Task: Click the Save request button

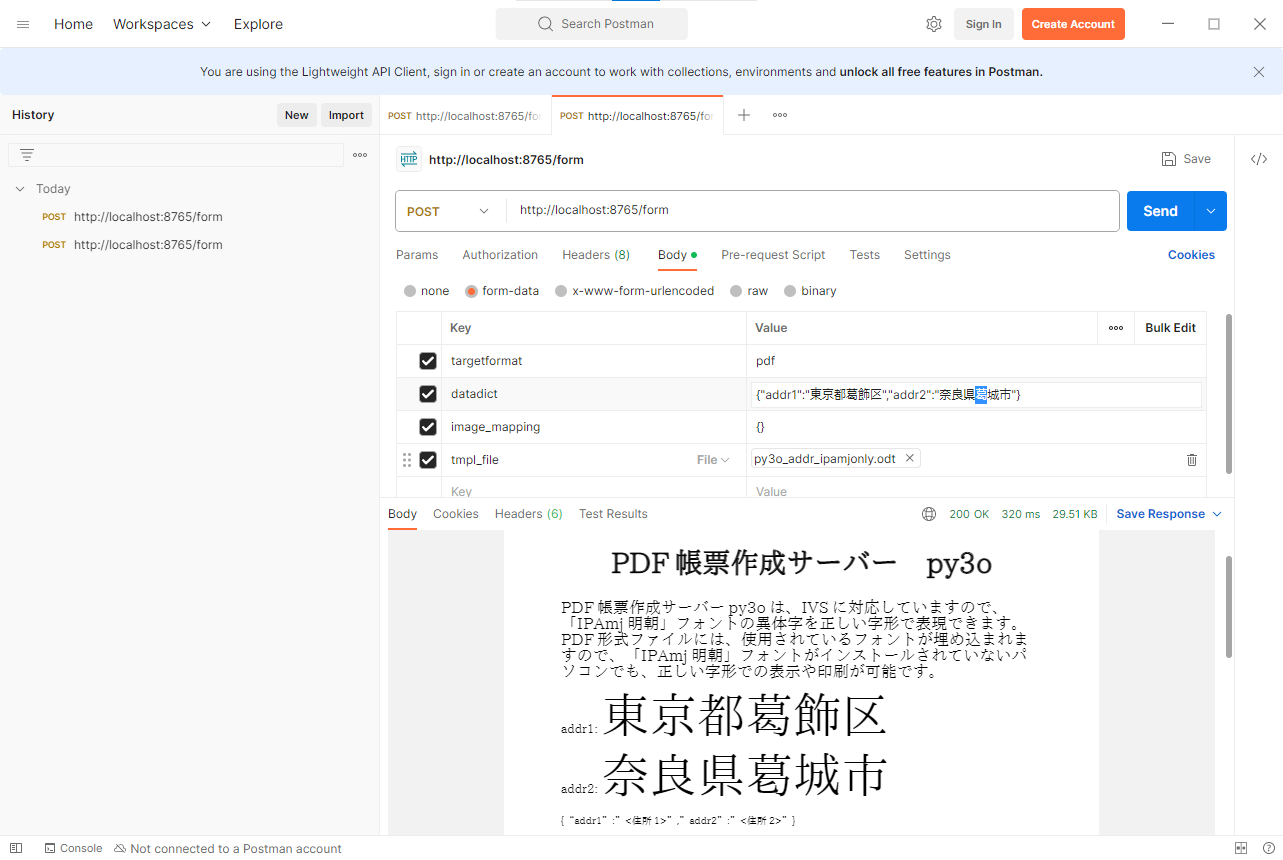Action: tap(1186, 159)
